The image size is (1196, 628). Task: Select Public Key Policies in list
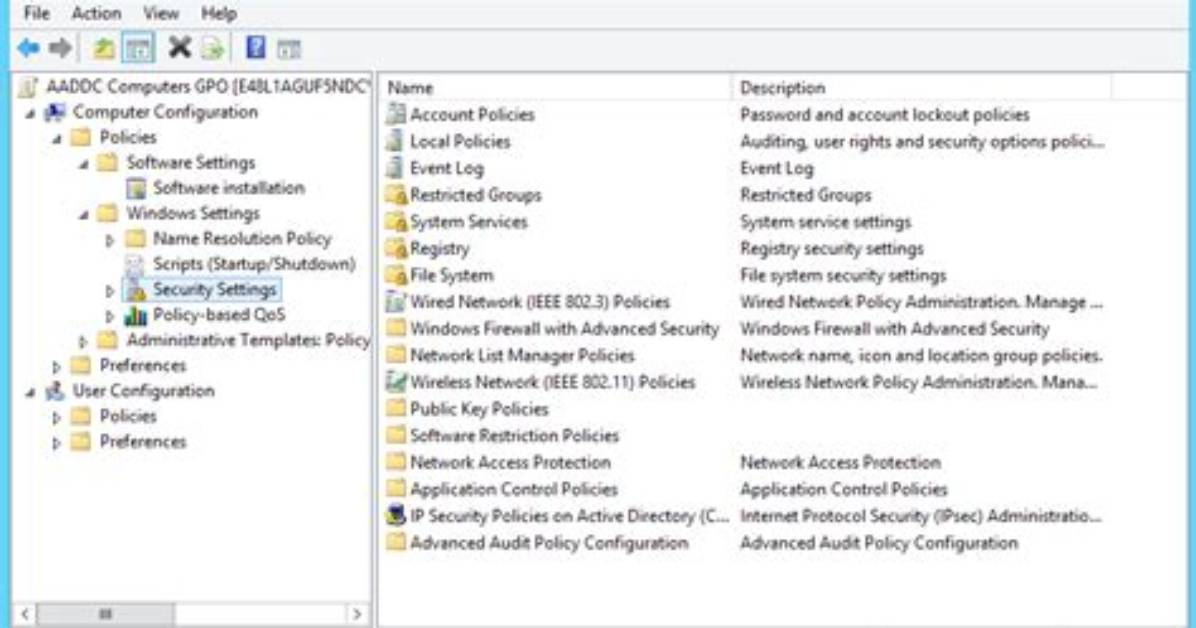[479, 409]
